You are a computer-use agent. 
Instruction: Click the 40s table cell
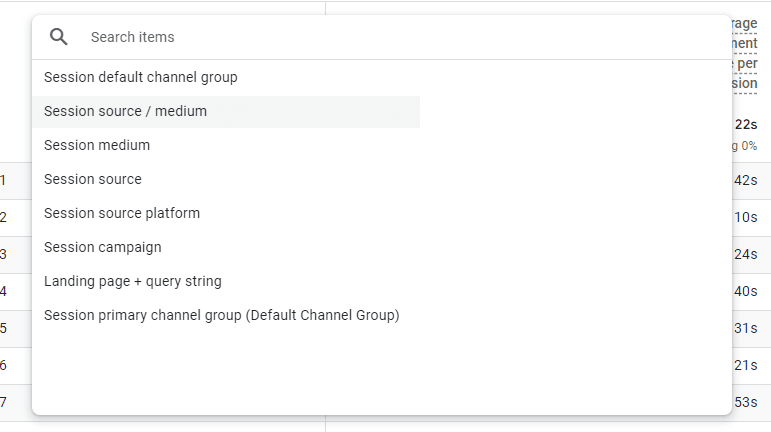[746, 291]
